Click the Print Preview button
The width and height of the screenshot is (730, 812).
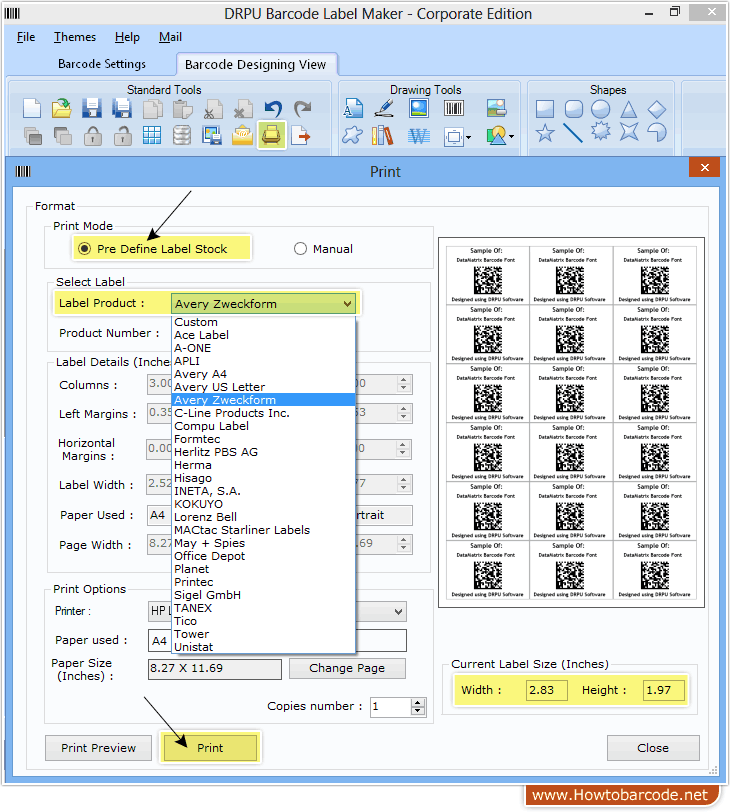pos(98,748)
